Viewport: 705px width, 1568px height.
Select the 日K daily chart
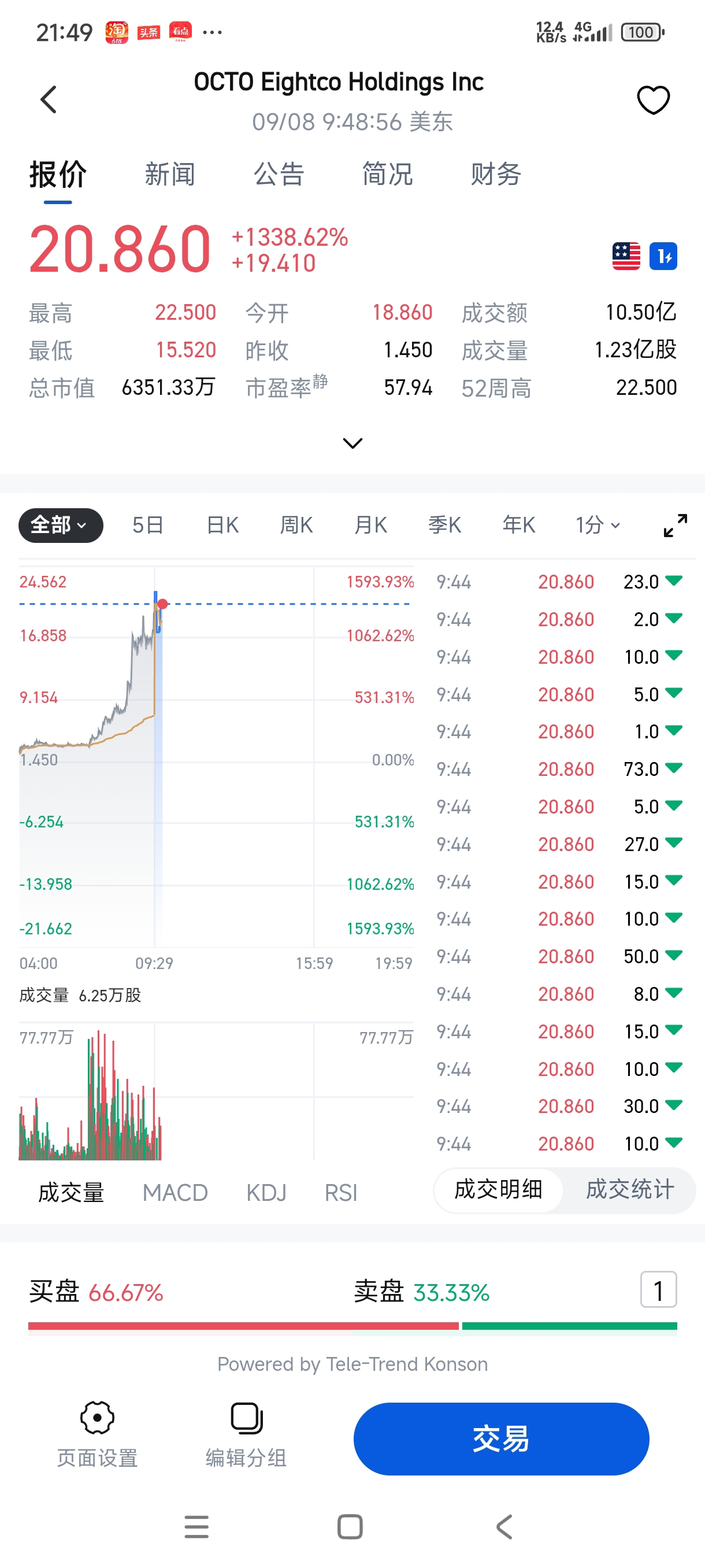222,526
